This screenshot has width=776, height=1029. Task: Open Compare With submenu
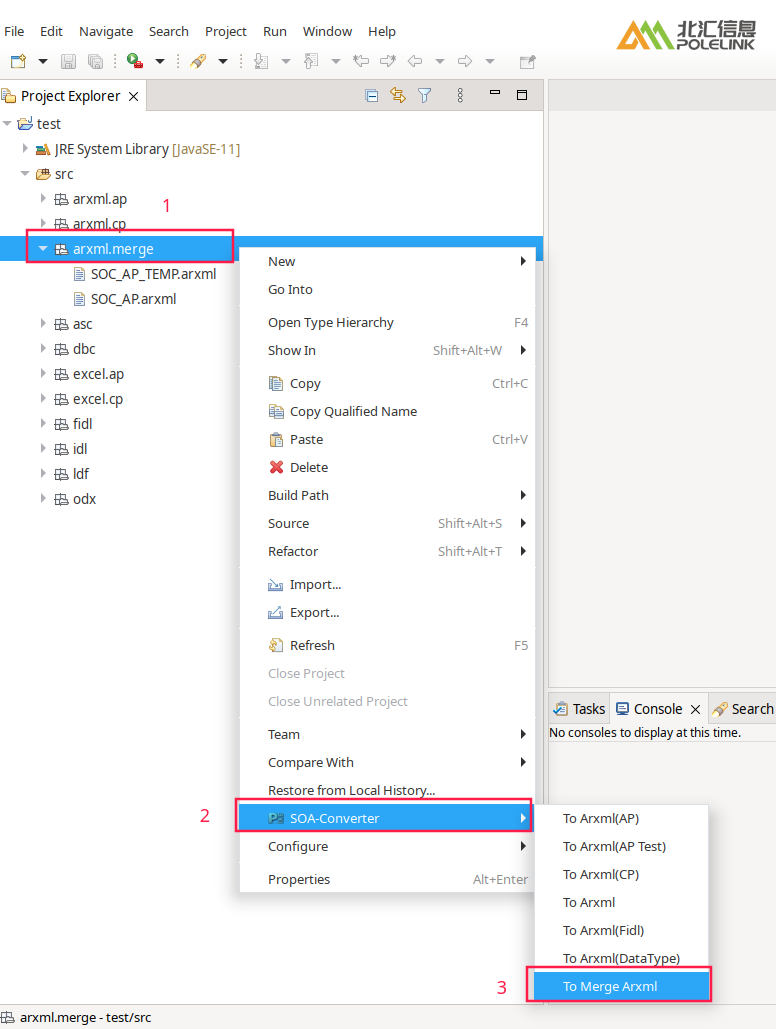(387, 763)
